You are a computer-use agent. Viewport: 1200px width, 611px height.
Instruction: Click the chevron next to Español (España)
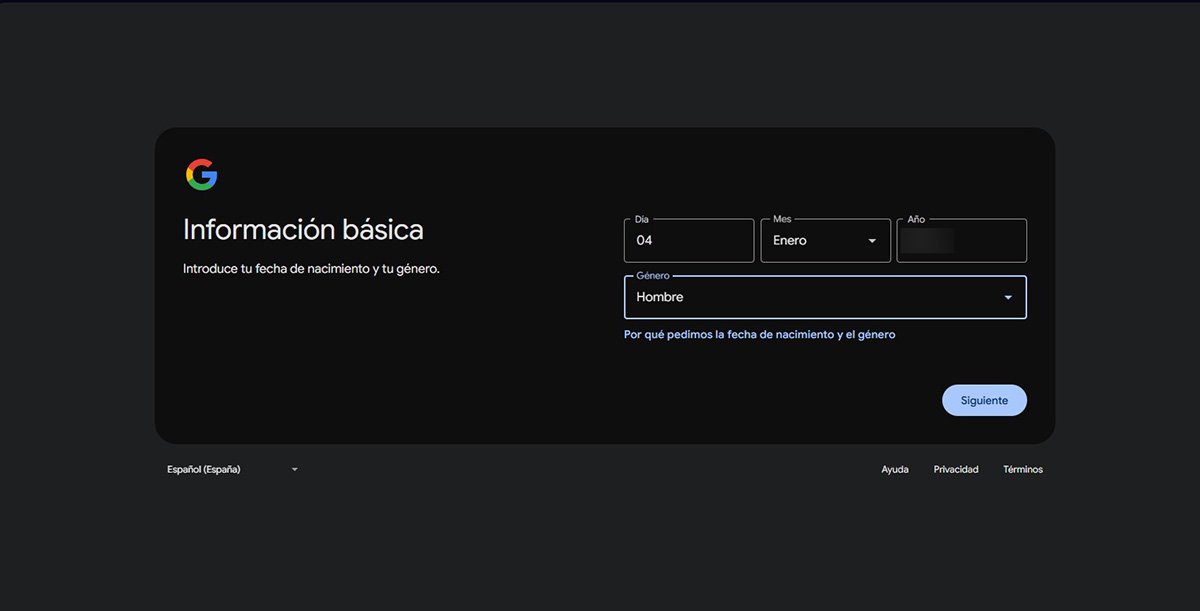[x=294, y=469]
